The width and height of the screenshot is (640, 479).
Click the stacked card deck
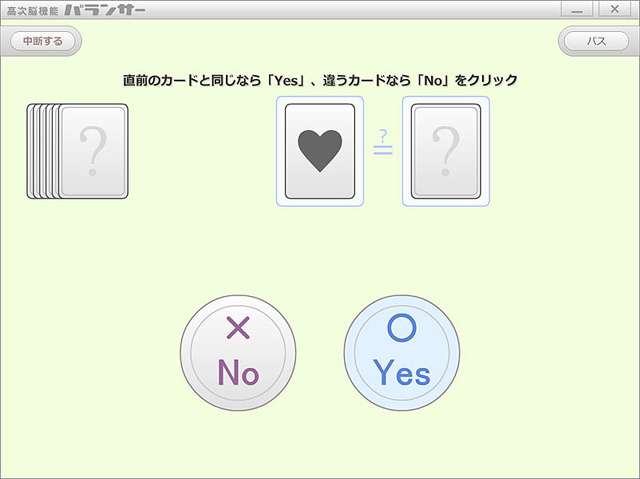point(78,151)
